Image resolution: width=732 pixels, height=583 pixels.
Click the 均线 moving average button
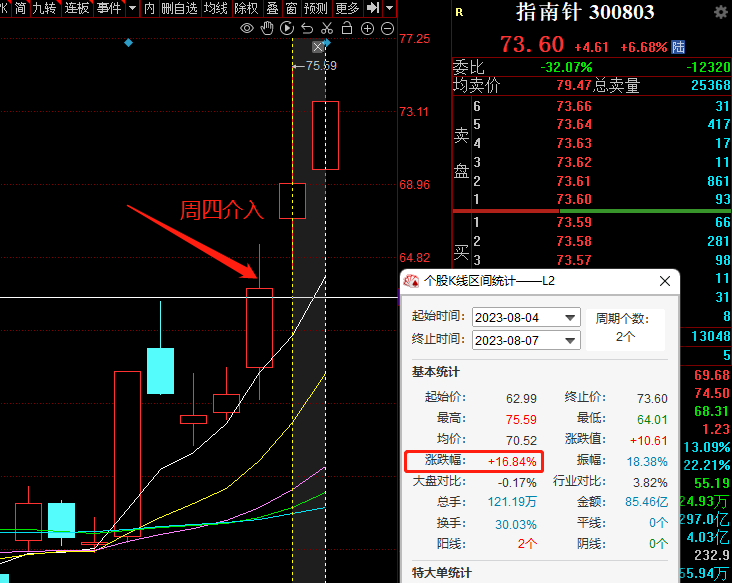[x=215, y=8]
